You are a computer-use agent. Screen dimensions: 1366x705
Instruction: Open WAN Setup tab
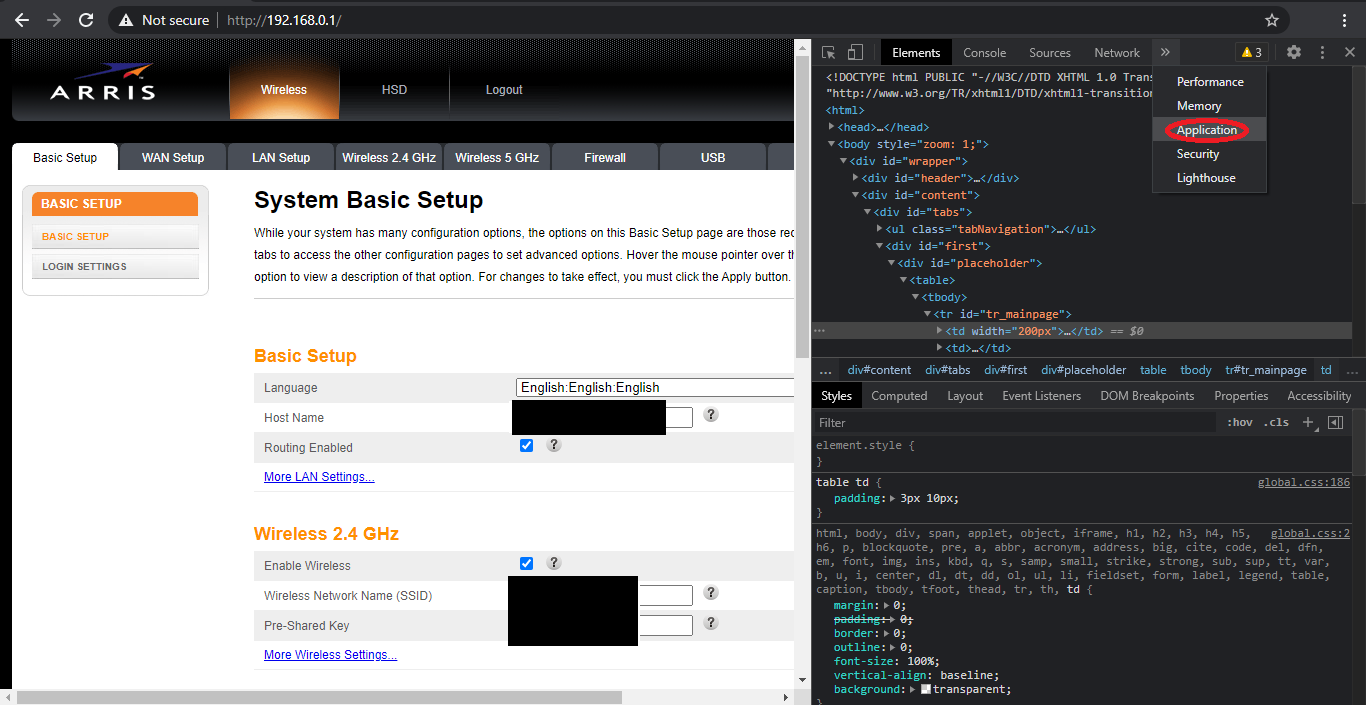click(x=173, y=157)
